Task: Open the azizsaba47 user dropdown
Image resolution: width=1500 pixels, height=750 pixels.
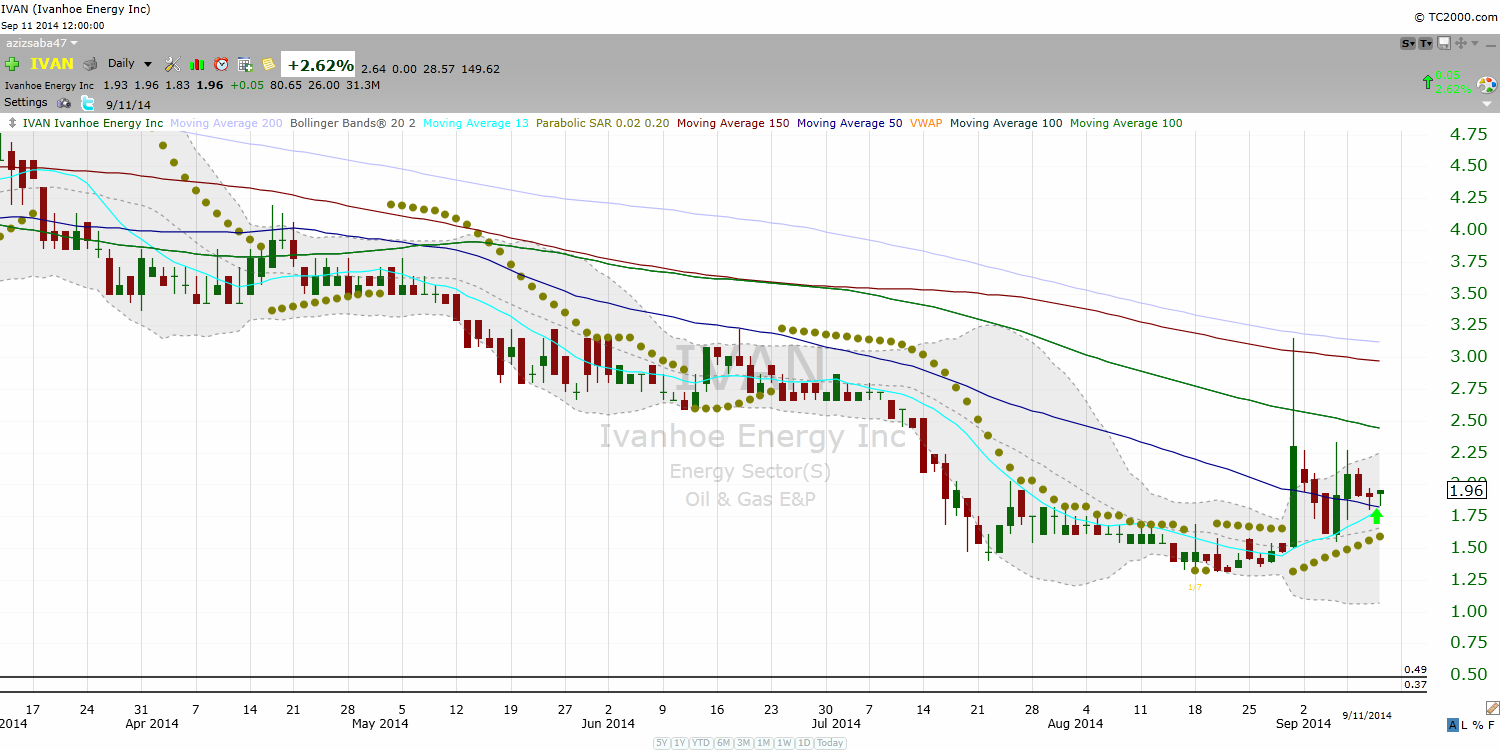Action: (x=42, y=43)
